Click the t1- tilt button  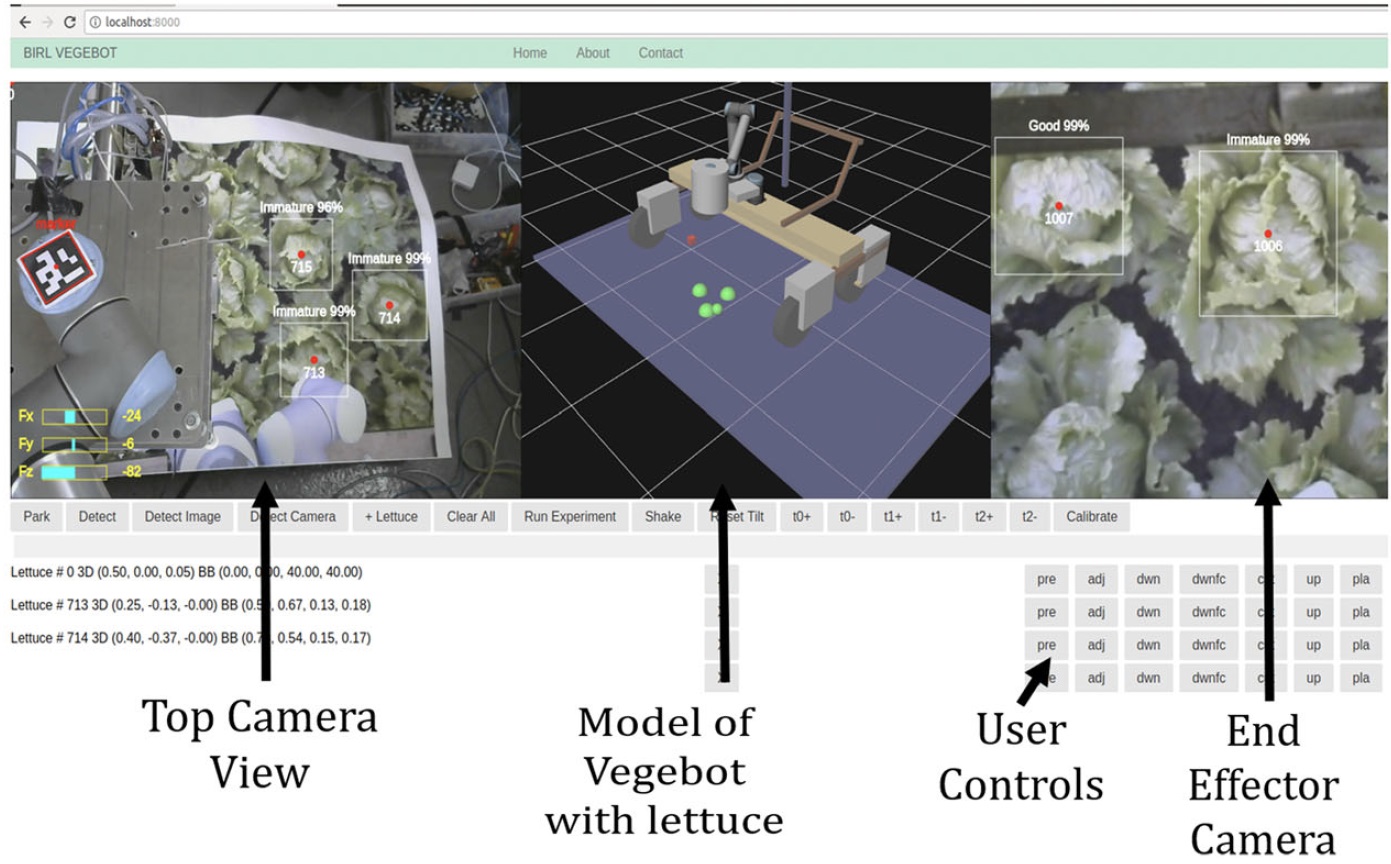coord(938,517)
